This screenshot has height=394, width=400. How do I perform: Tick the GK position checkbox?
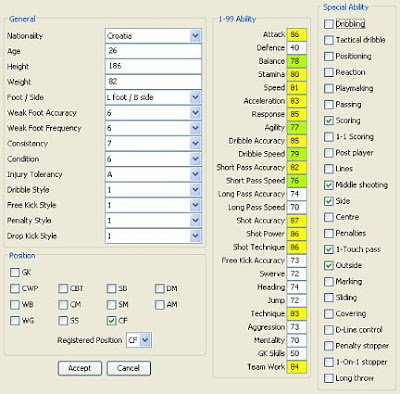15,272
